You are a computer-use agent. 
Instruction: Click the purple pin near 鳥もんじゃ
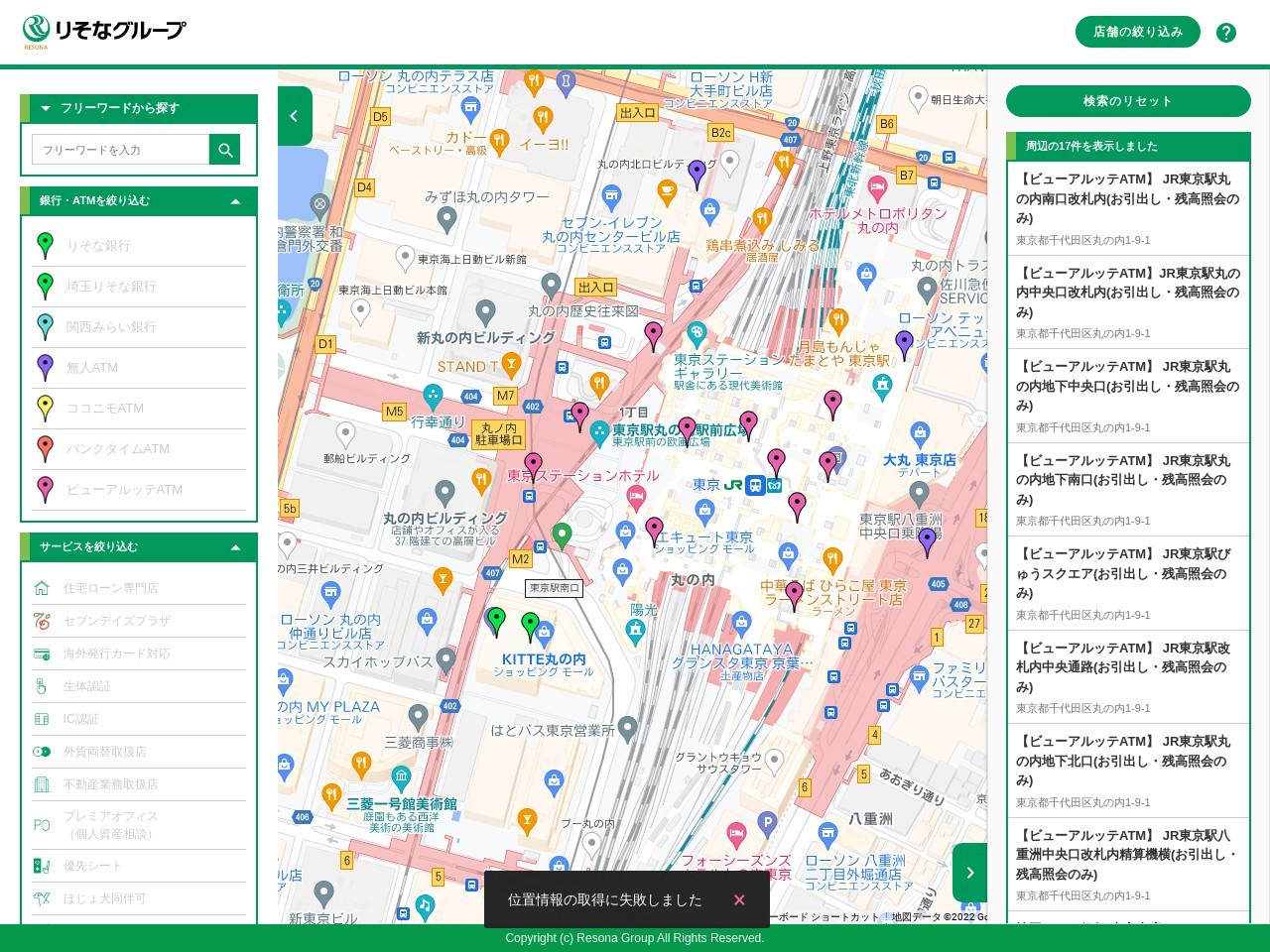click(904, 344)
